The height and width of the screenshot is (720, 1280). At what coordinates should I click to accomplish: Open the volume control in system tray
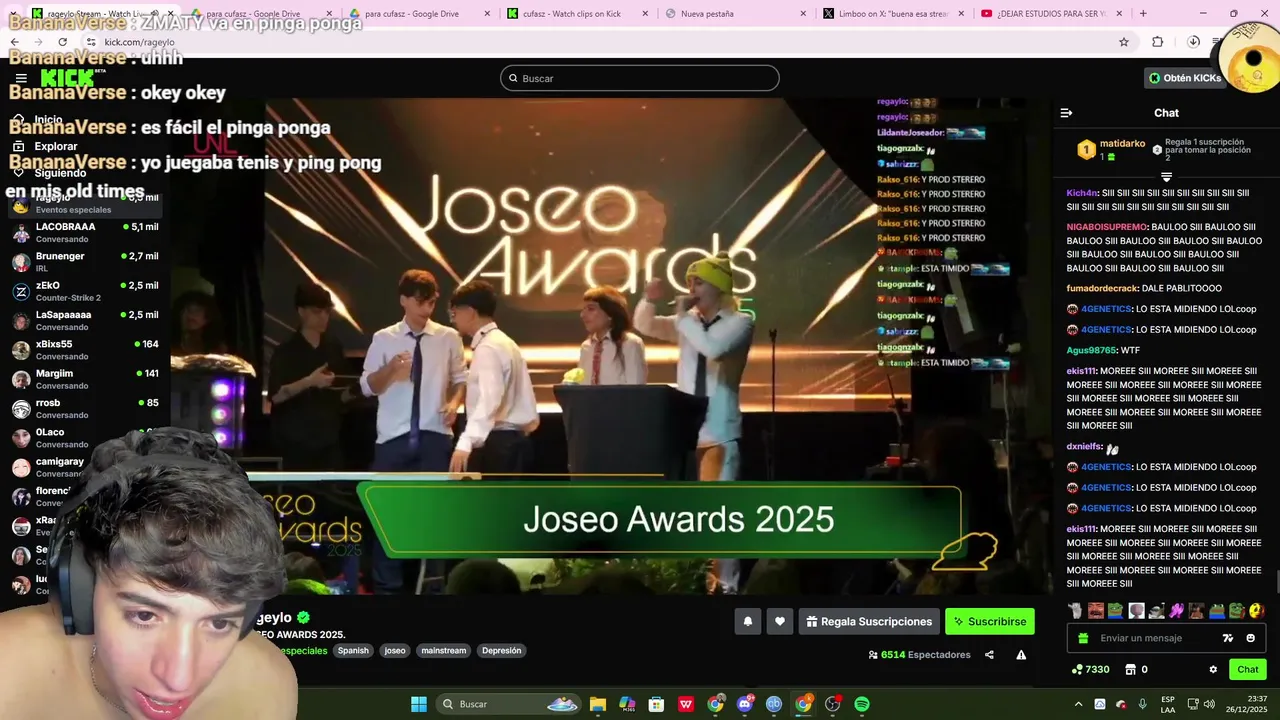(1208, 704)
